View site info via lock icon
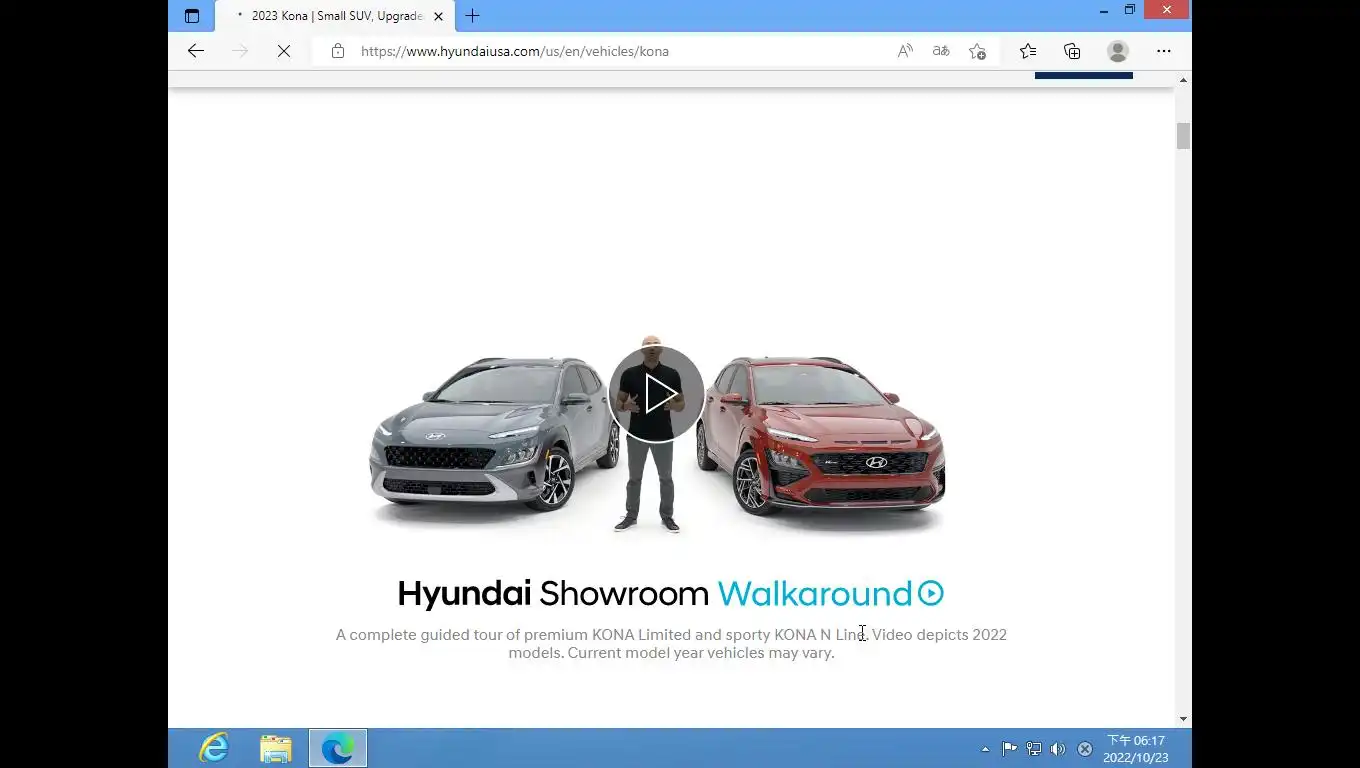Viewport: 1360px width, 768px height. coord(338,51)
